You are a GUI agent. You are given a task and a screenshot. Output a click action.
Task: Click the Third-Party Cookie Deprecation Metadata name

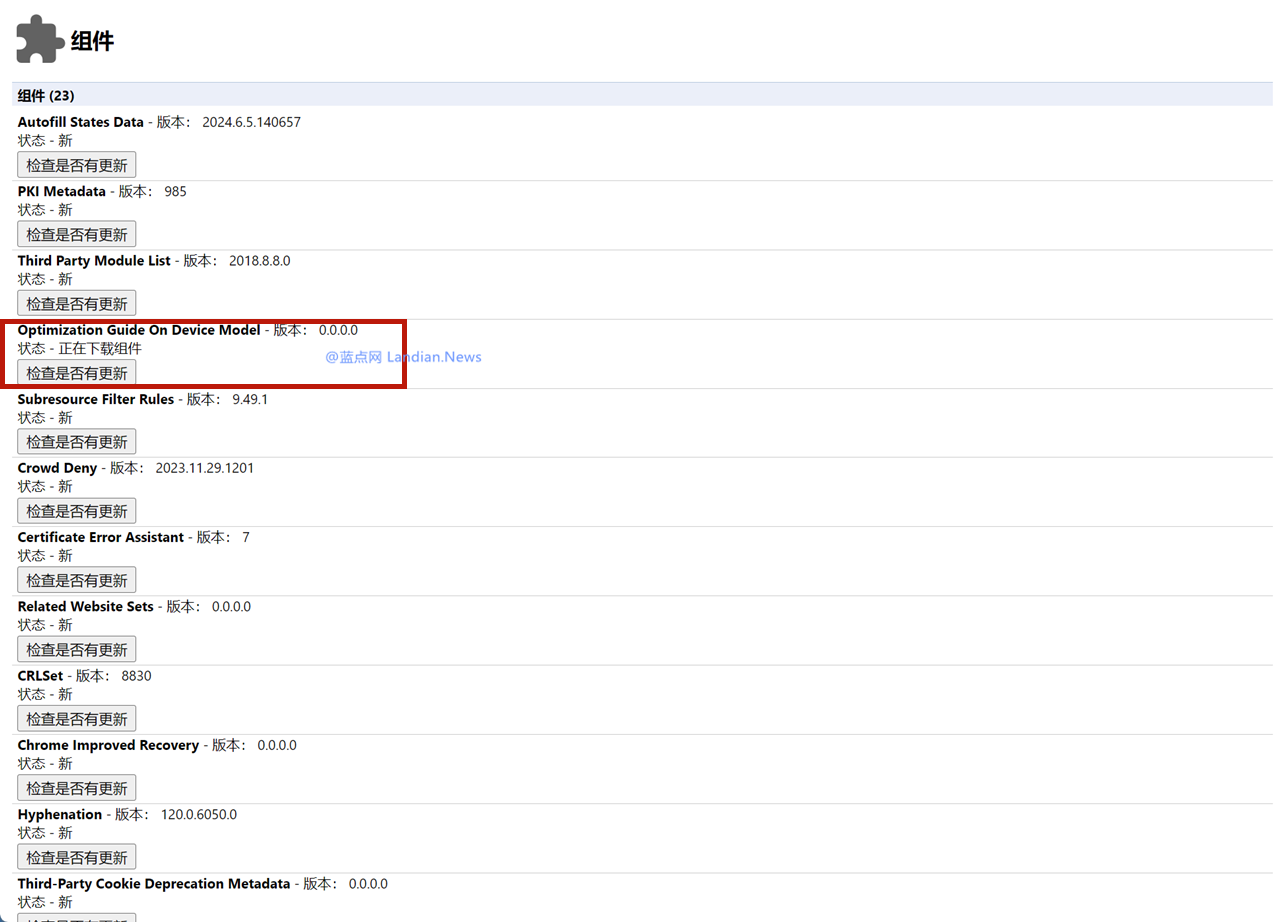(x=154, y=883)
